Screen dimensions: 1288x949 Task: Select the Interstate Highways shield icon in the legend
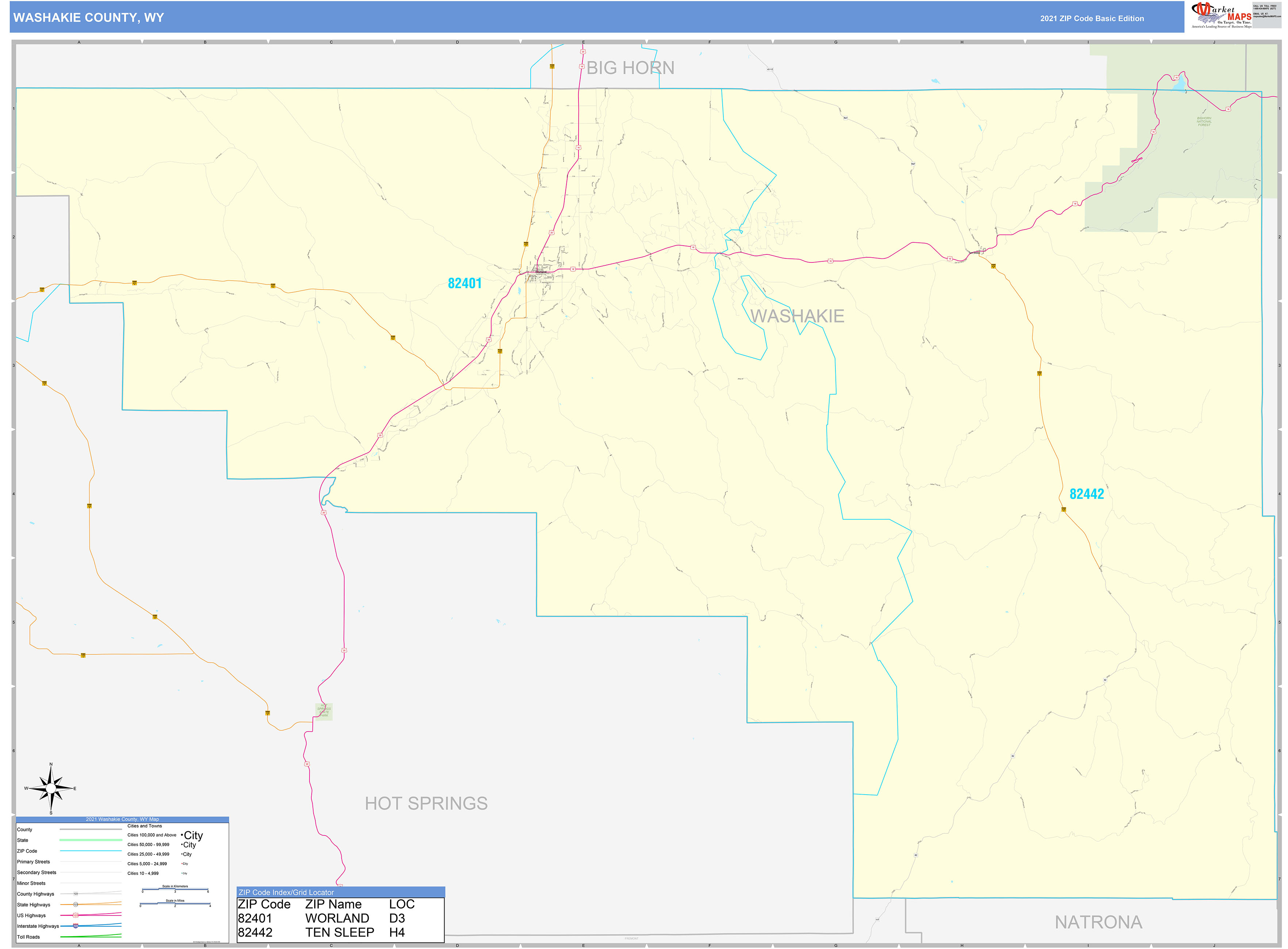tap(75, 926)
